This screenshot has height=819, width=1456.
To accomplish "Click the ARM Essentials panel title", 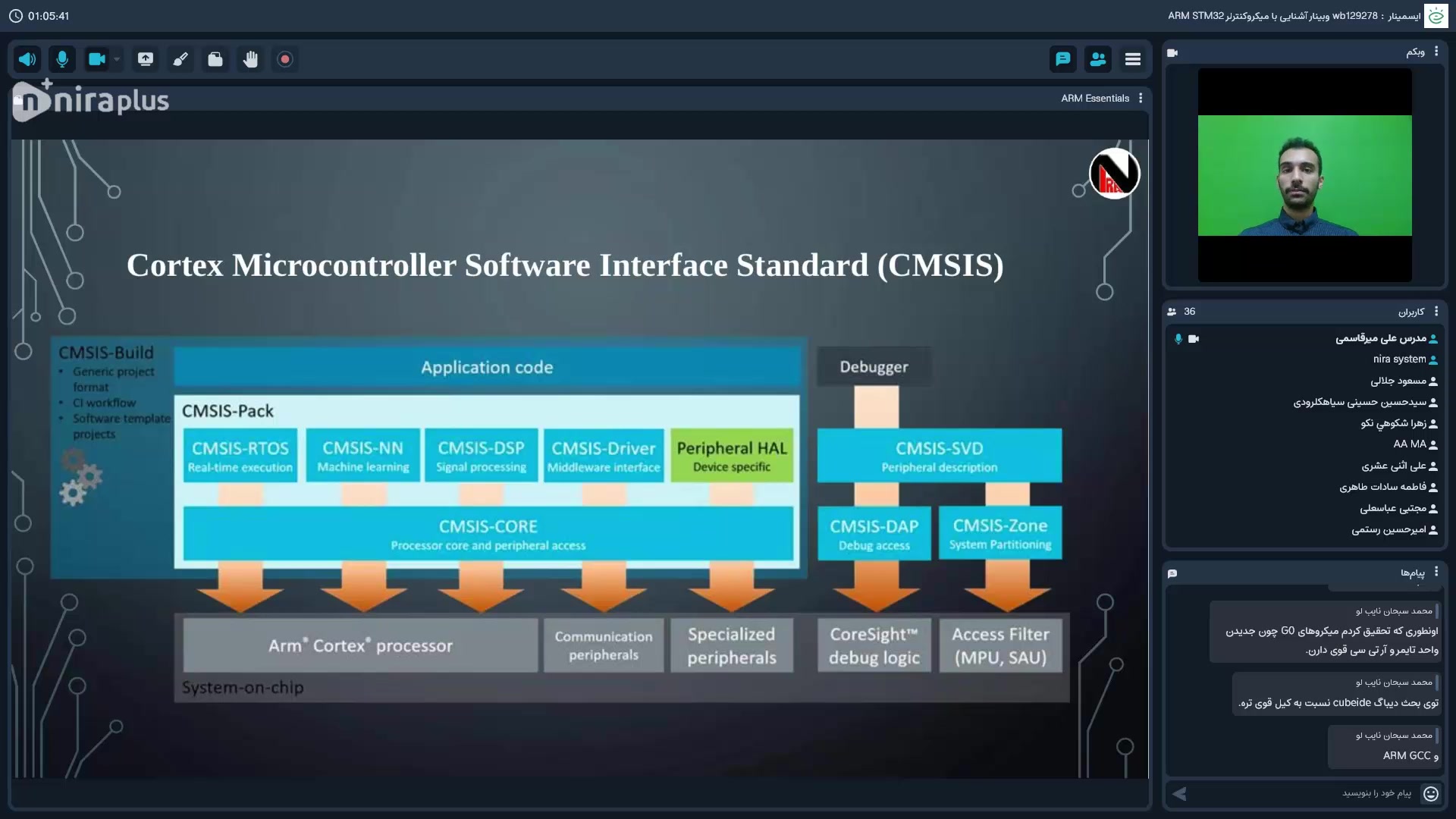I will coord(1095,99).
